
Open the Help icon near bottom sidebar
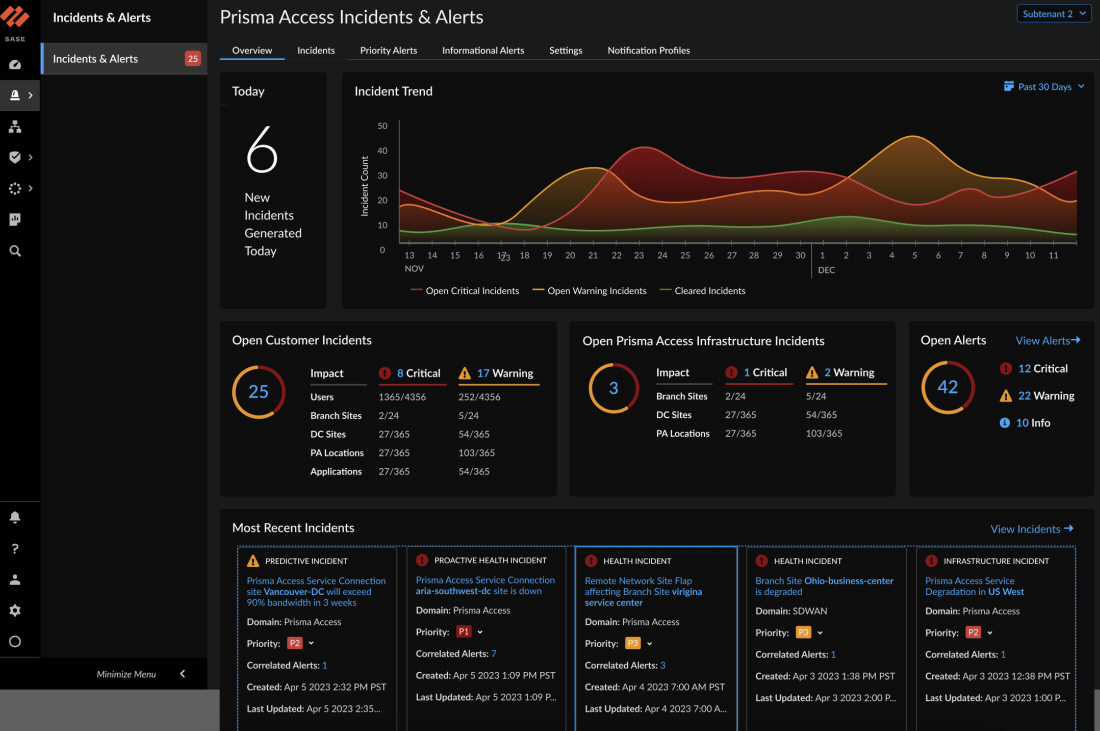pos(15,548)
